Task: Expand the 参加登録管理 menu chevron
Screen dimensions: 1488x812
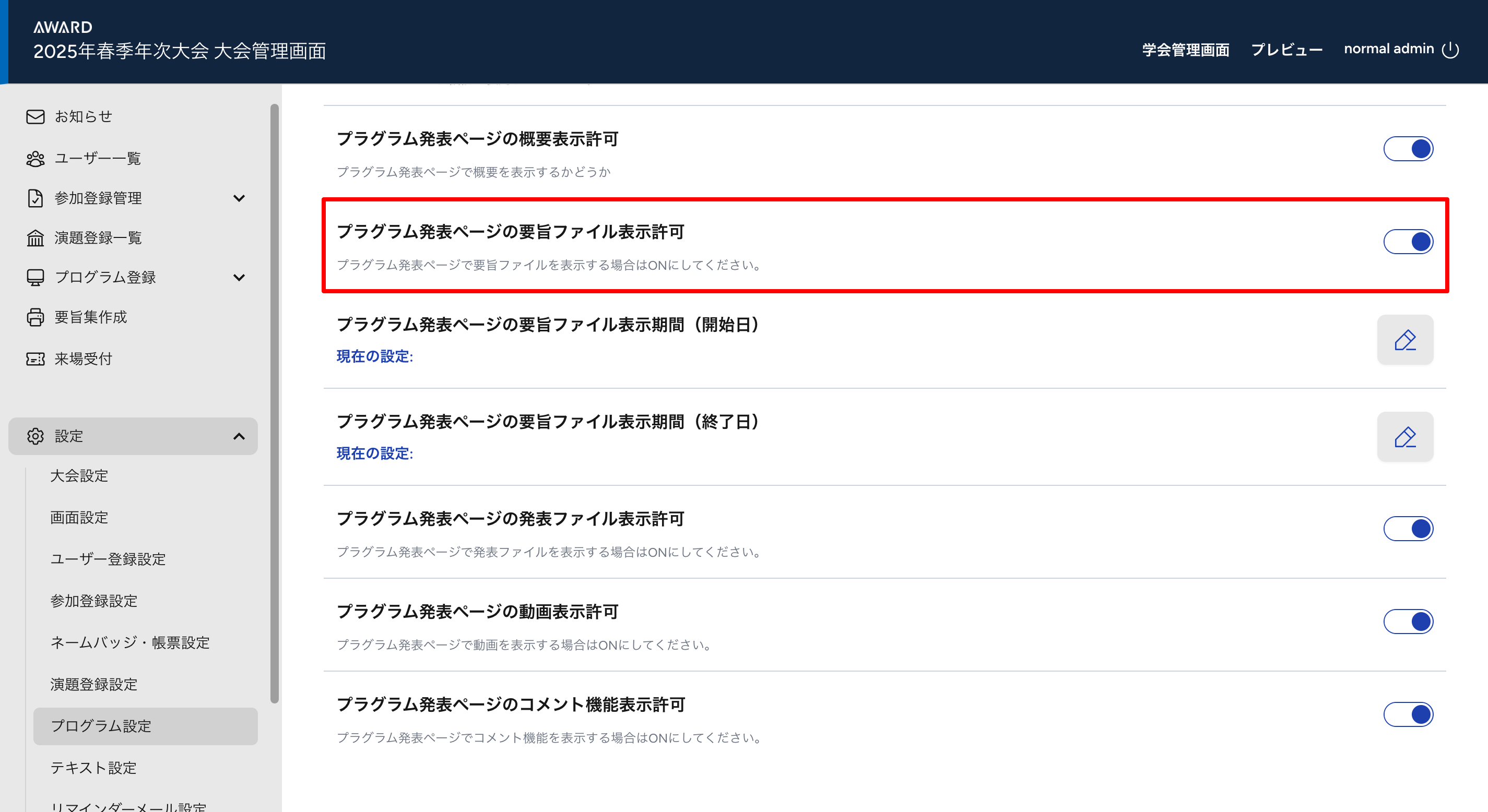Action: pyautogui.click(x=239, y=198)
